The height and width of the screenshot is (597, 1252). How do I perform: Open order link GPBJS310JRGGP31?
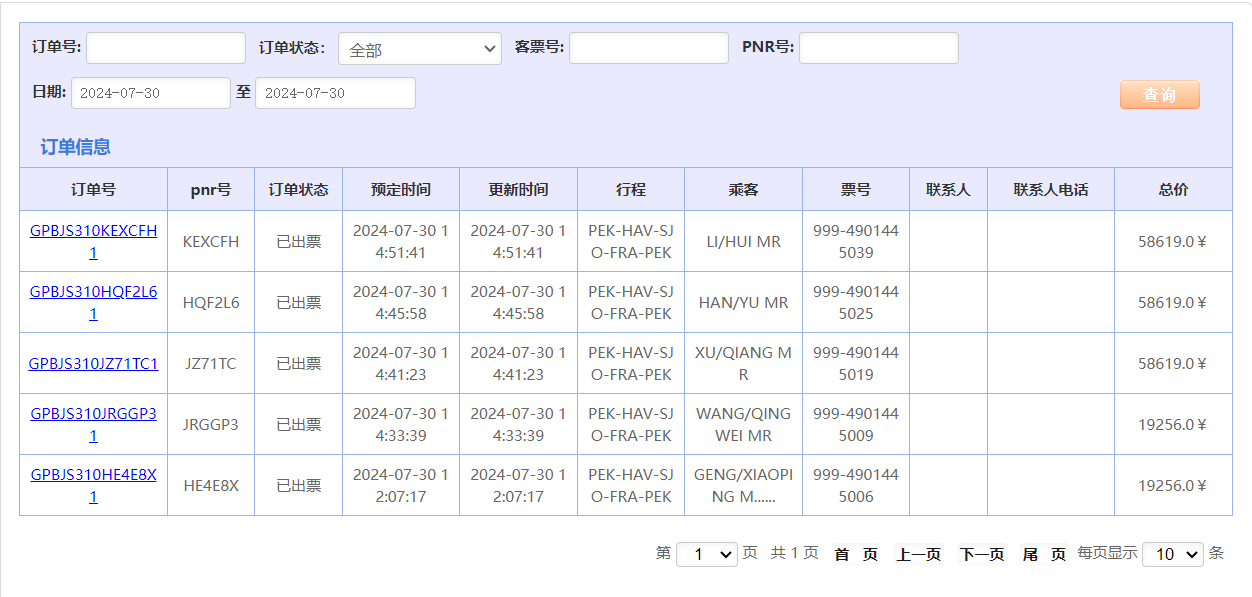coord(93,414)
